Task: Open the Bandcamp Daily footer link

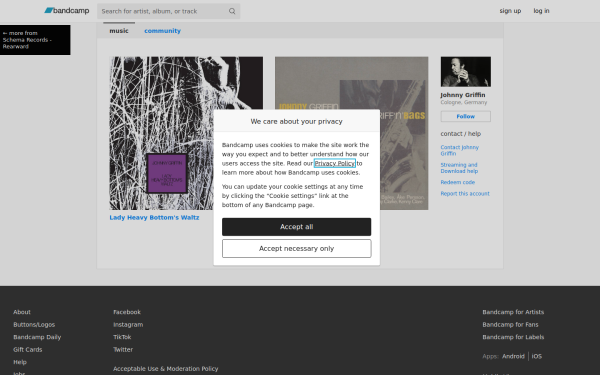Action: click(x=37, y=337)
